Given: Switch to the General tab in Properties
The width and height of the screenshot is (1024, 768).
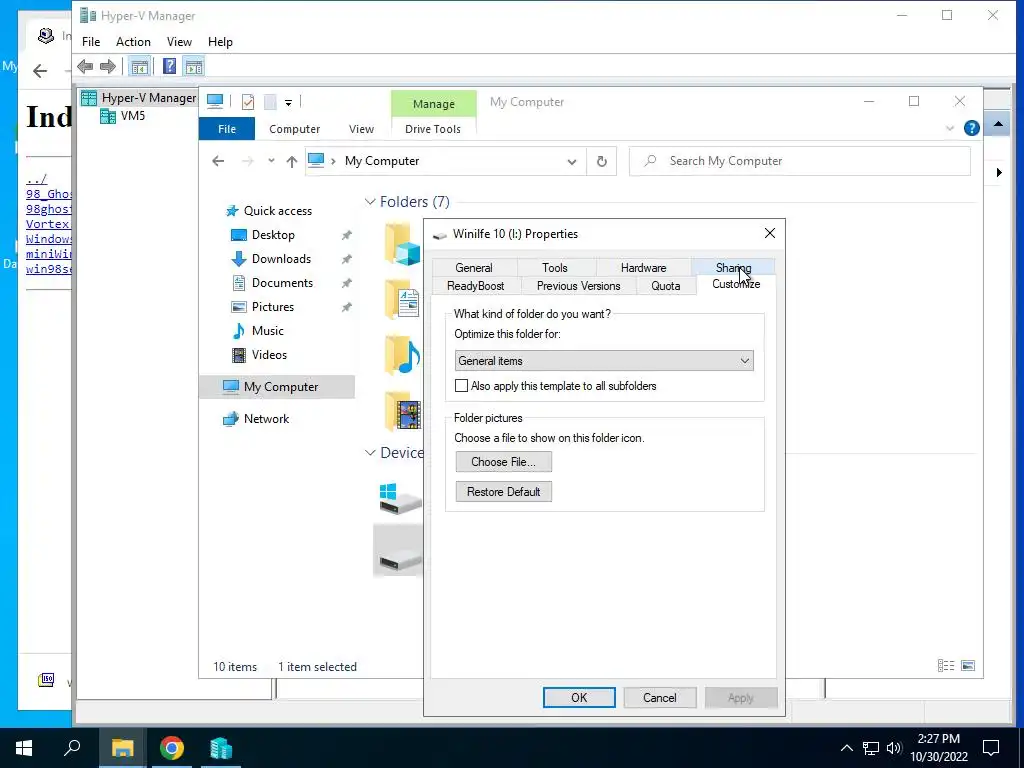Looking at the screenshot, I should 474,268.
